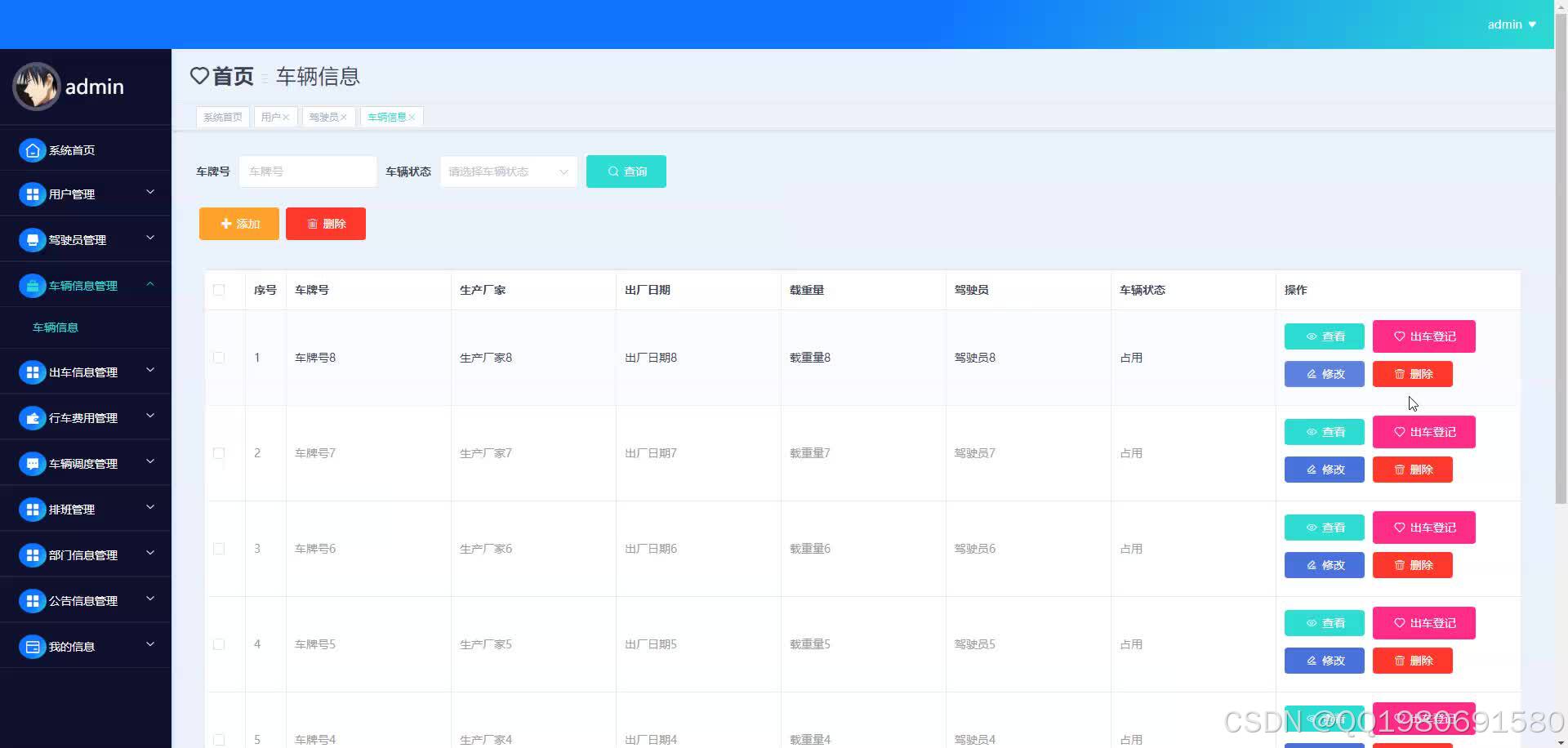
Task: Click 修改 for 车牌号5 row
Action: click(1325, 661)
